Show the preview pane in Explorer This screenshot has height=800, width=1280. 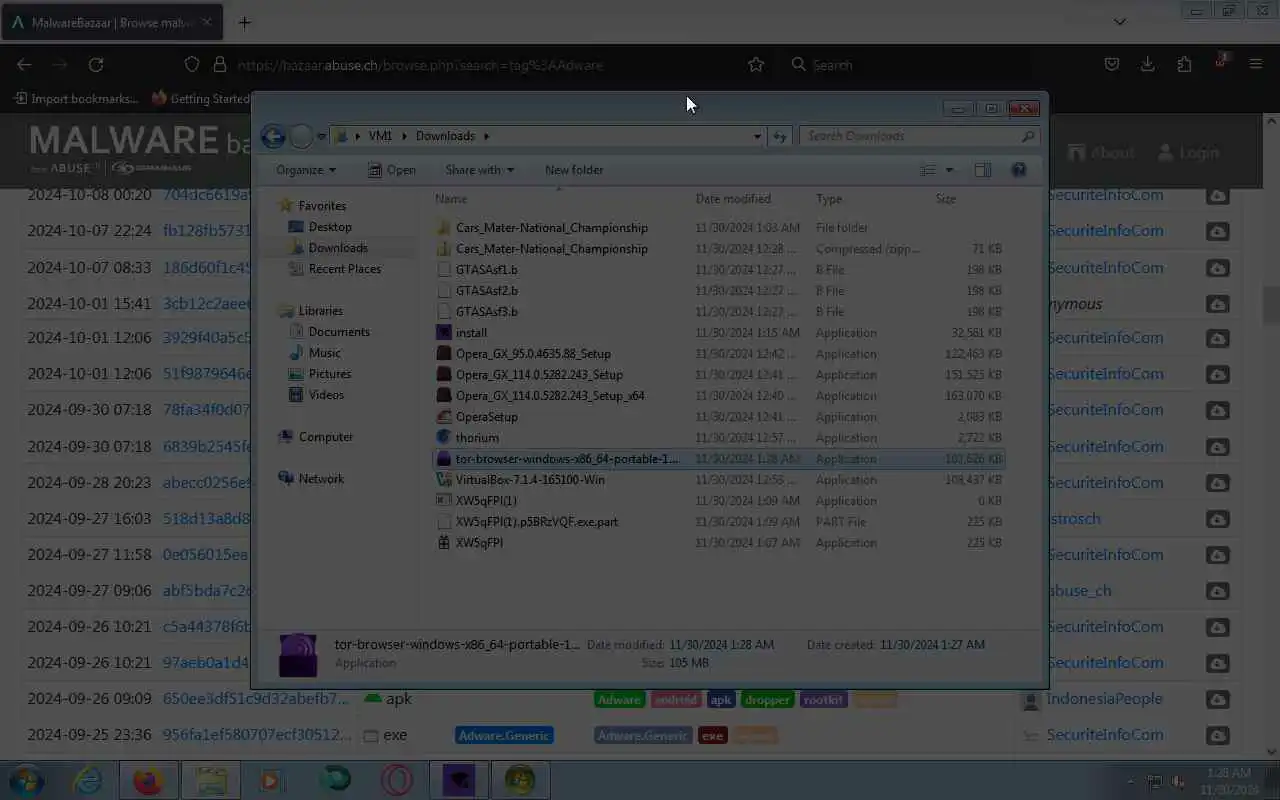[x=983, y=170]
